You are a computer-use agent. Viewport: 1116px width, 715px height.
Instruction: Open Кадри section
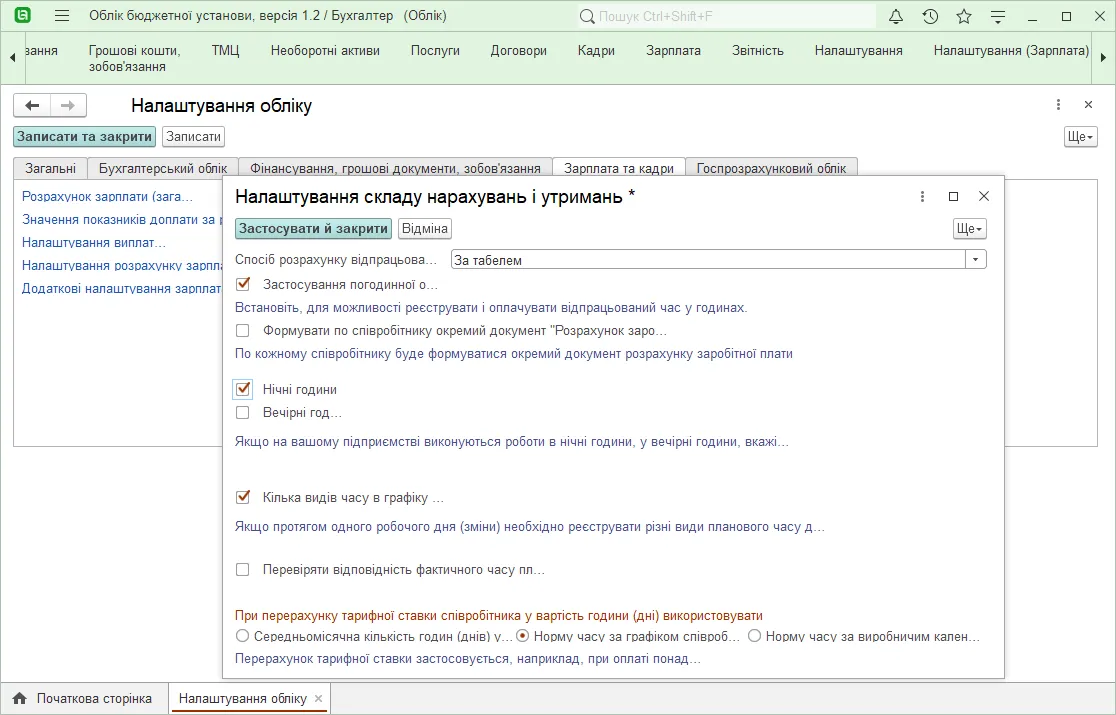596,51
